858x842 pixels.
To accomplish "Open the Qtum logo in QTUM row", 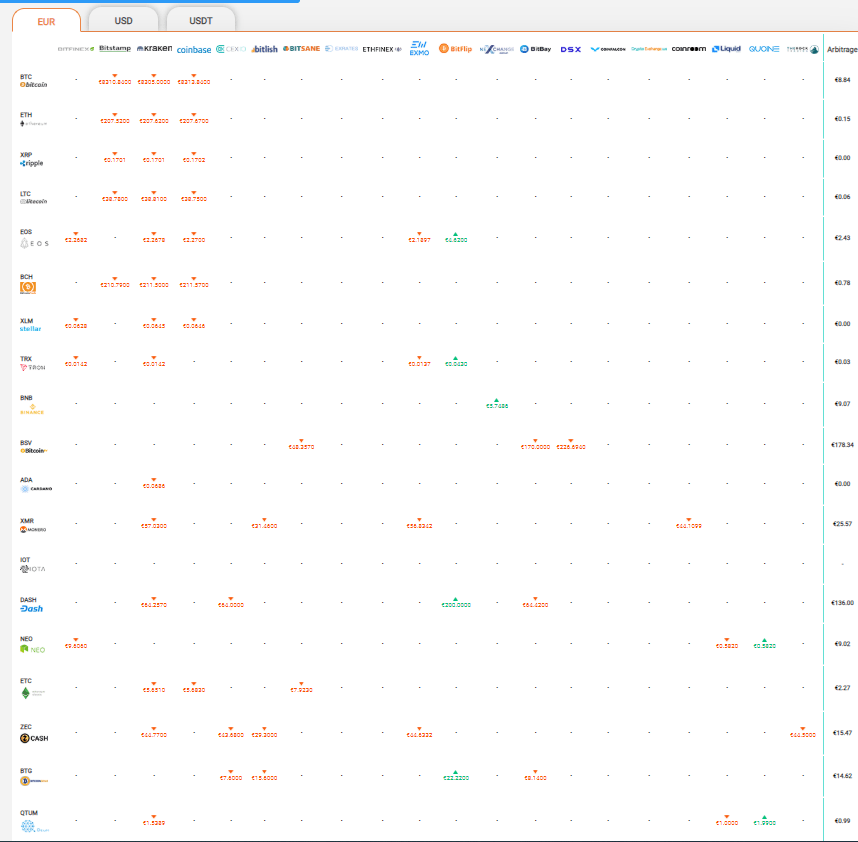I will point(34,826).
